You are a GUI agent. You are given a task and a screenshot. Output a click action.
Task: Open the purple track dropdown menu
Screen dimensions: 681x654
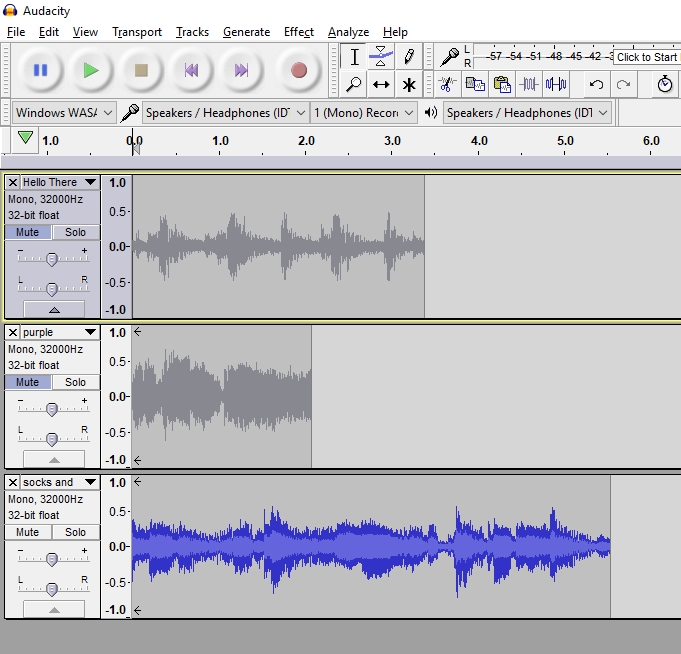tap(90, 333)
